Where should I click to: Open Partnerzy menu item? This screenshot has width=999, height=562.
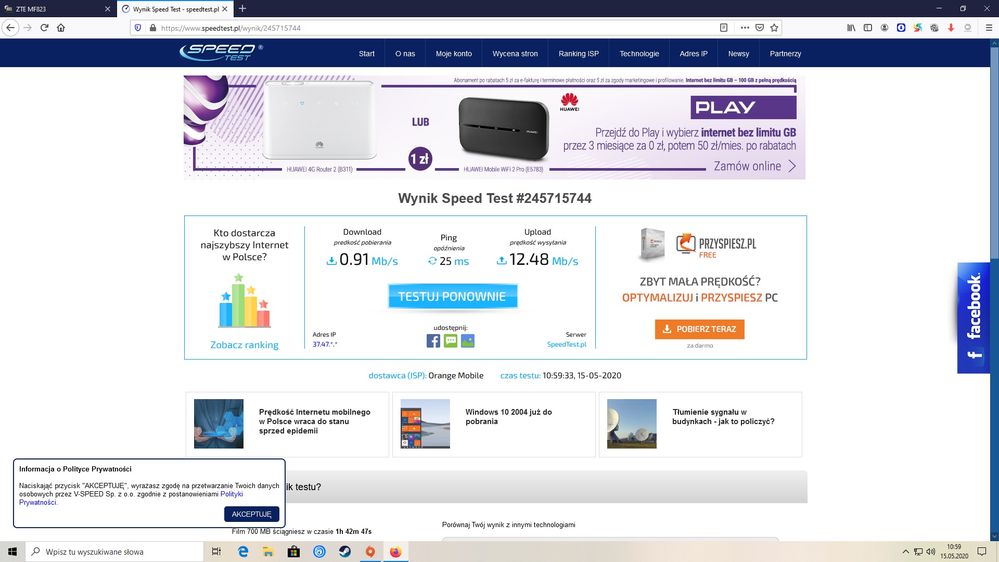[785, 54]
